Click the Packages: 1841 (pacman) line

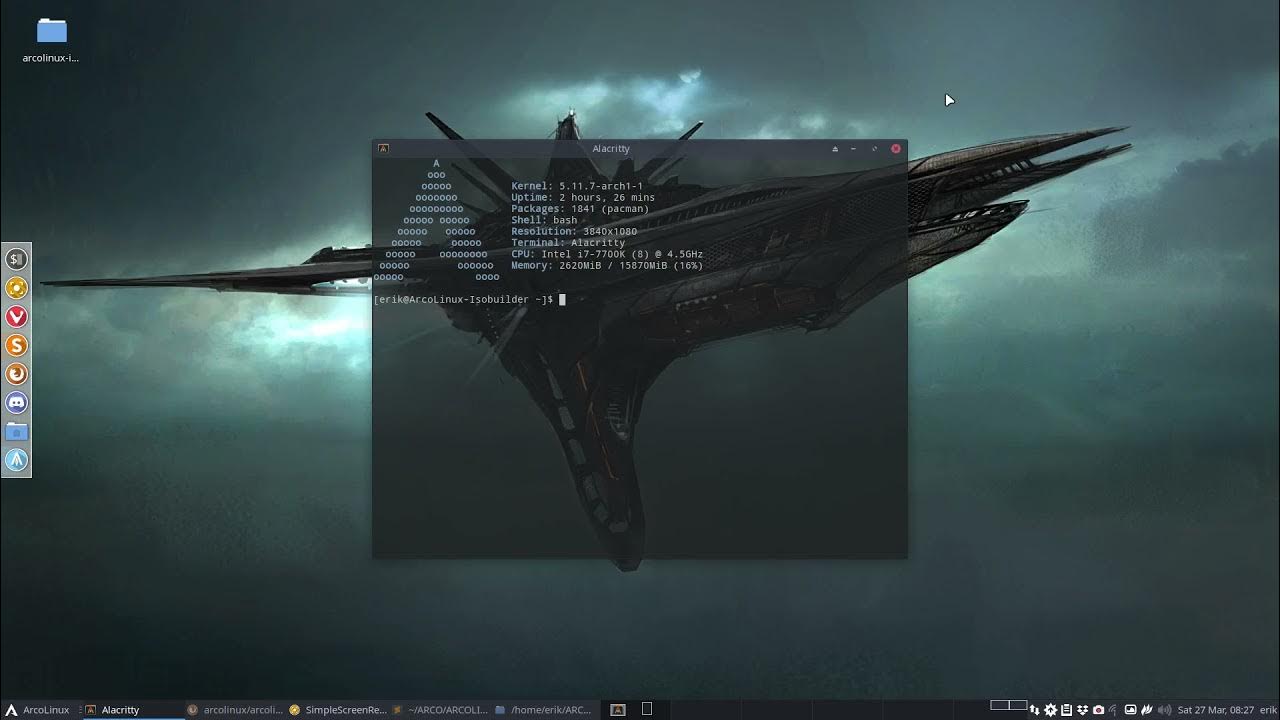(580, 209)
